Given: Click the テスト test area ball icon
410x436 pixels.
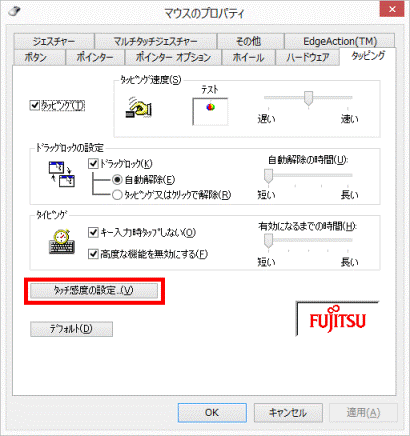Looking at the screenshot, I should [210, 107].
